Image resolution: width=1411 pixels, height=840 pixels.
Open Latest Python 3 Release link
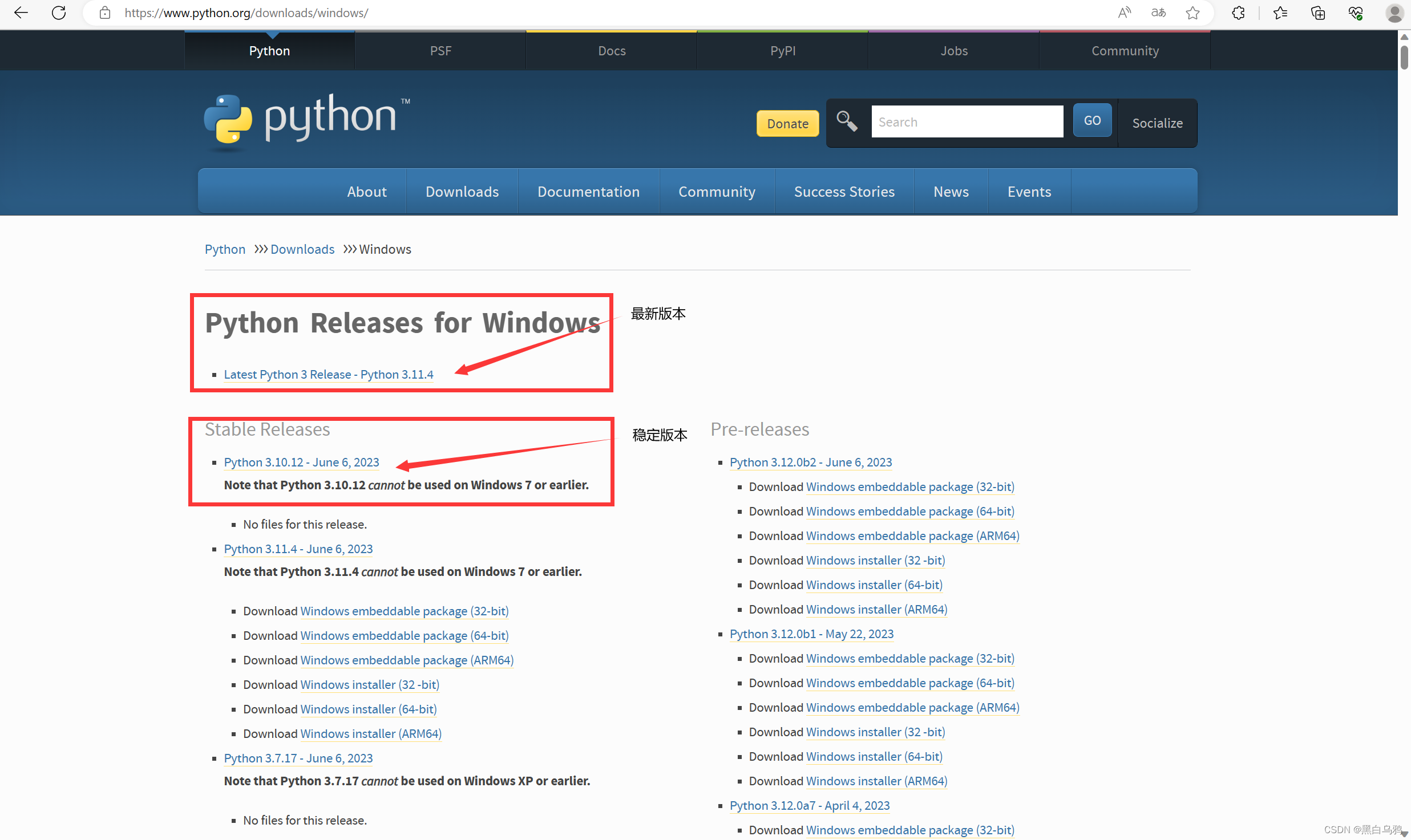point(328,374)
